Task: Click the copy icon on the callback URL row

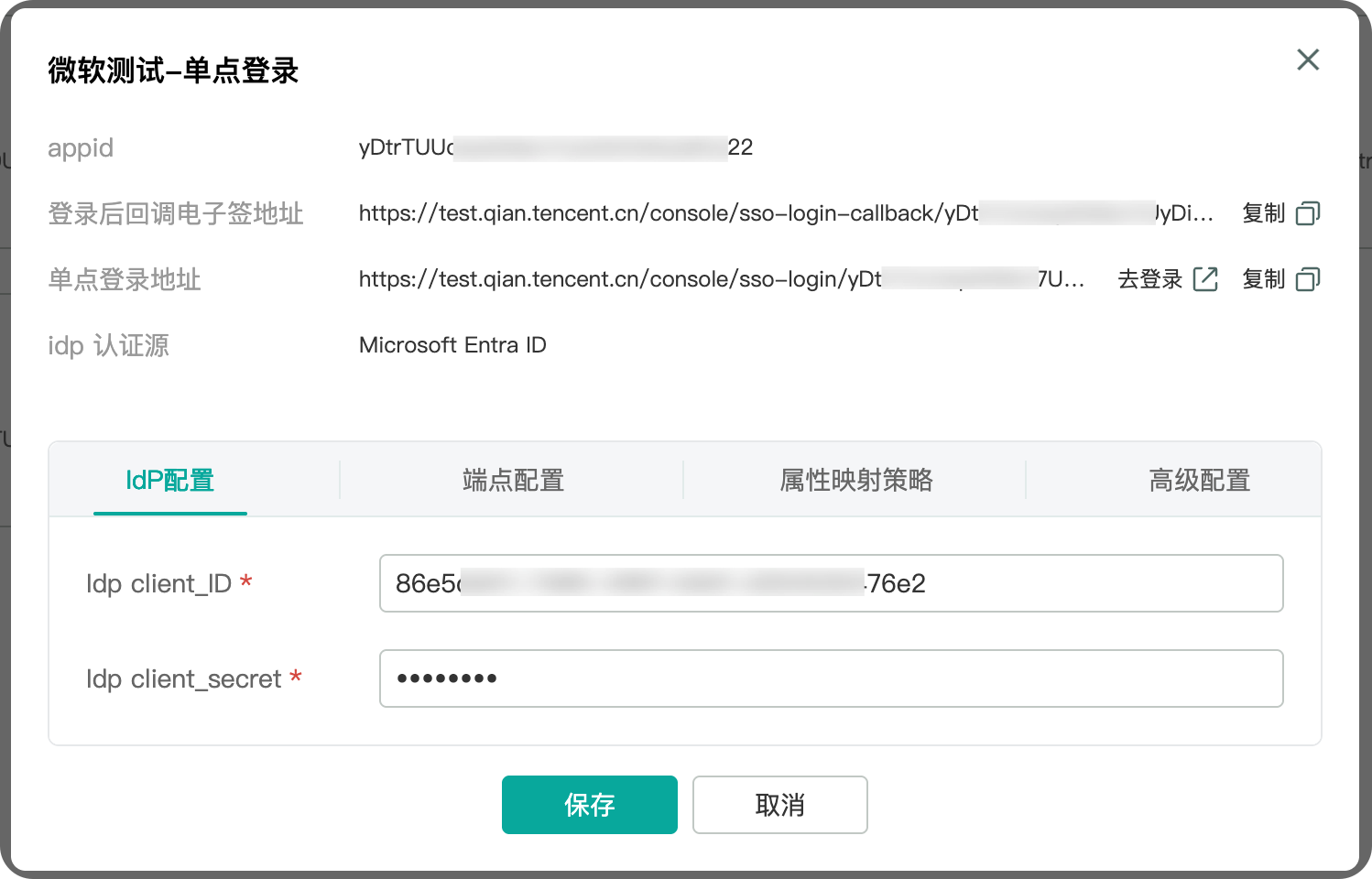Action: click(x=1308, y=213)
